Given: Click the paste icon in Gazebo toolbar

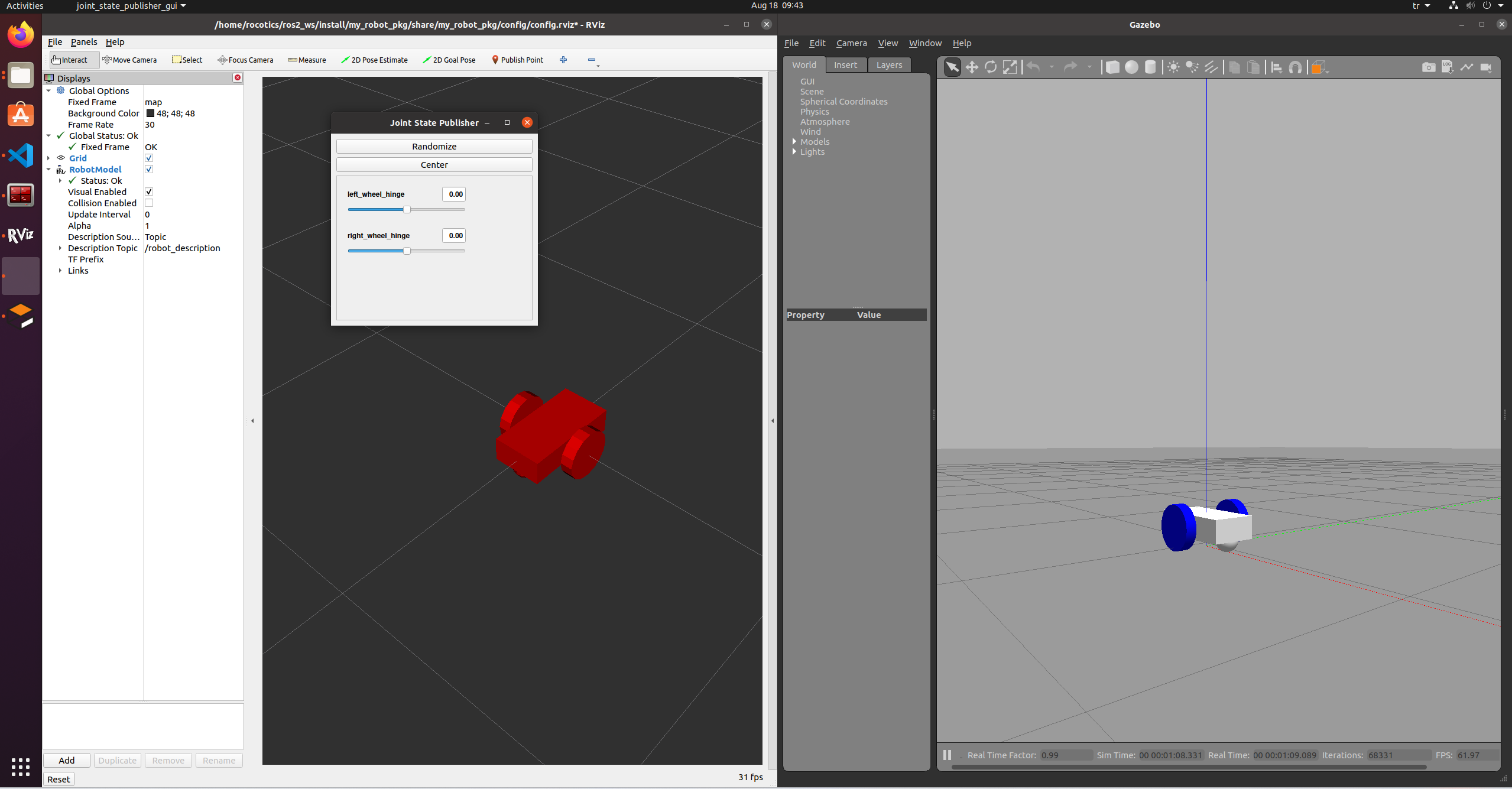Looking at the screenshot, I should (1253, 67).
